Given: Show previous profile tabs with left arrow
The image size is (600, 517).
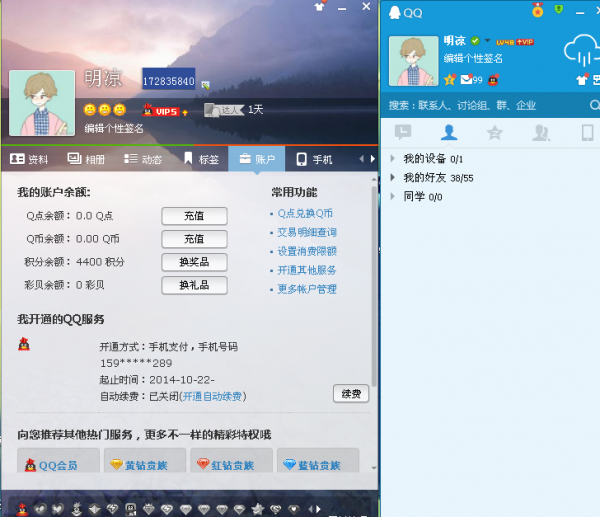Looking at the screenshot, I should tap(362, 159).
